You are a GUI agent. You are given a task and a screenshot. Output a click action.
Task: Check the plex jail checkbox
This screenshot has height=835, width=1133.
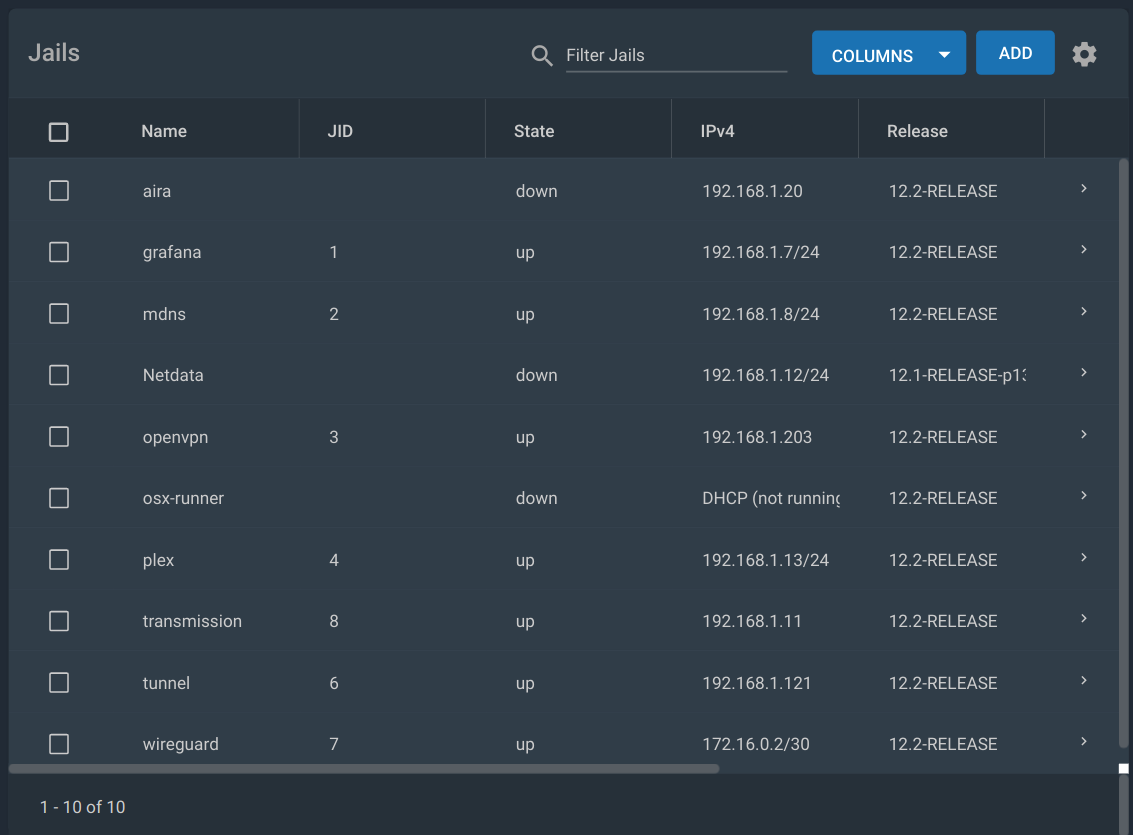pyautogui.click(x=59, y=560)
